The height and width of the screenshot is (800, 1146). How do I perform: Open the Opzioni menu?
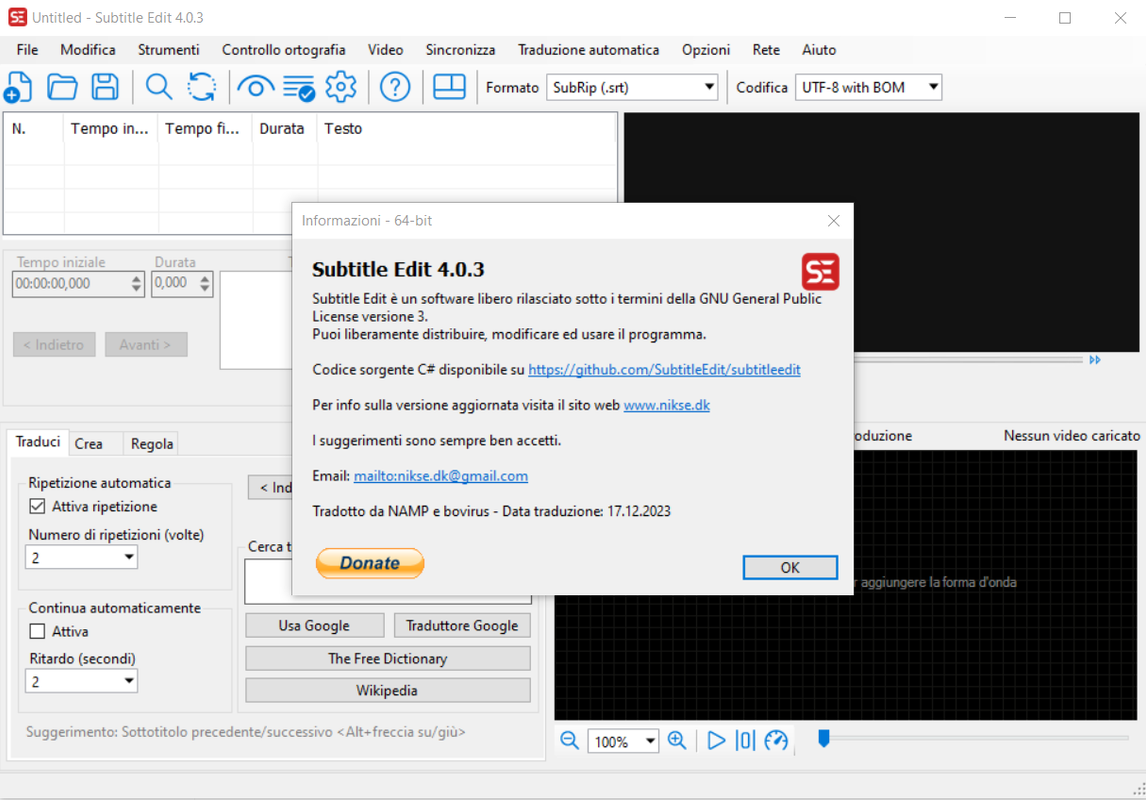(x=706, y=50)
